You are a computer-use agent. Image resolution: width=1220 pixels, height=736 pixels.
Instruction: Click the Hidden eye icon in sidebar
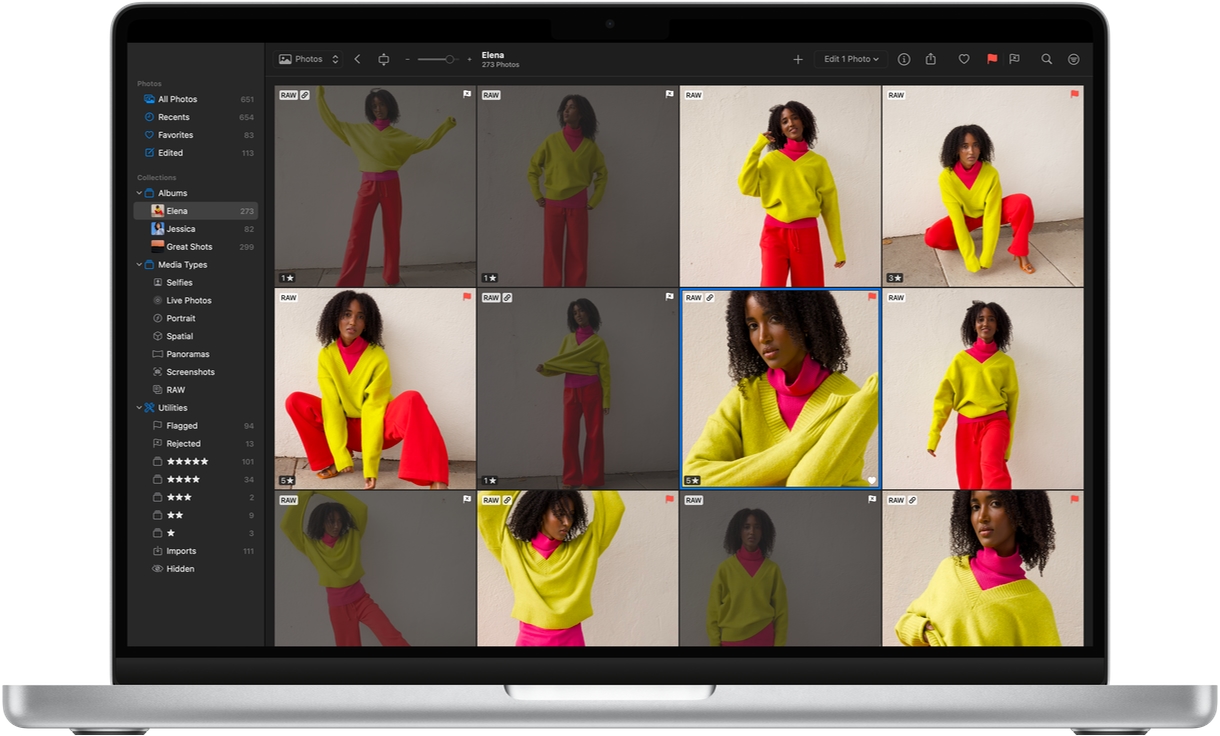pos(157,569)
